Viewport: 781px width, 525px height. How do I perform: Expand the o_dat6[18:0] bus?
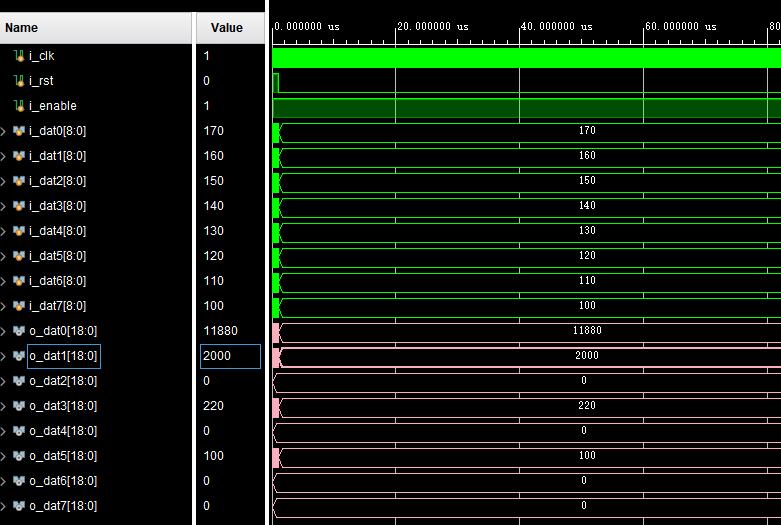tap(3, 481)
